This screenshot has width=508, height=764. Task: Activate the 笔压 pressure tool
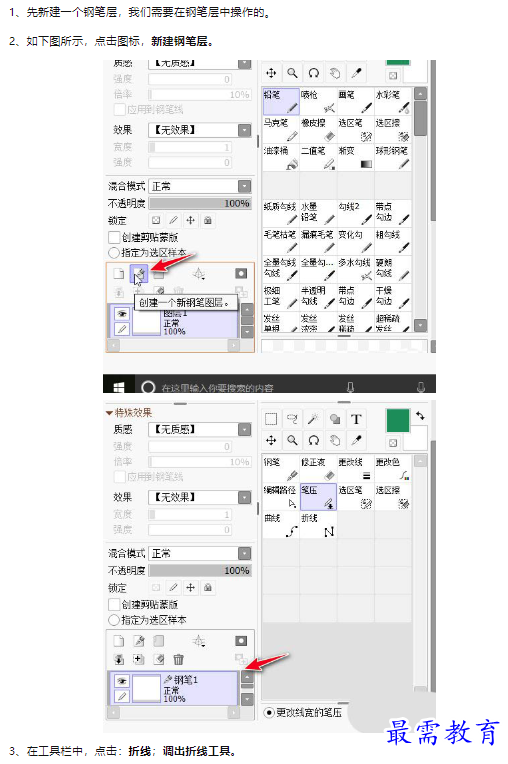click(318, 497)
